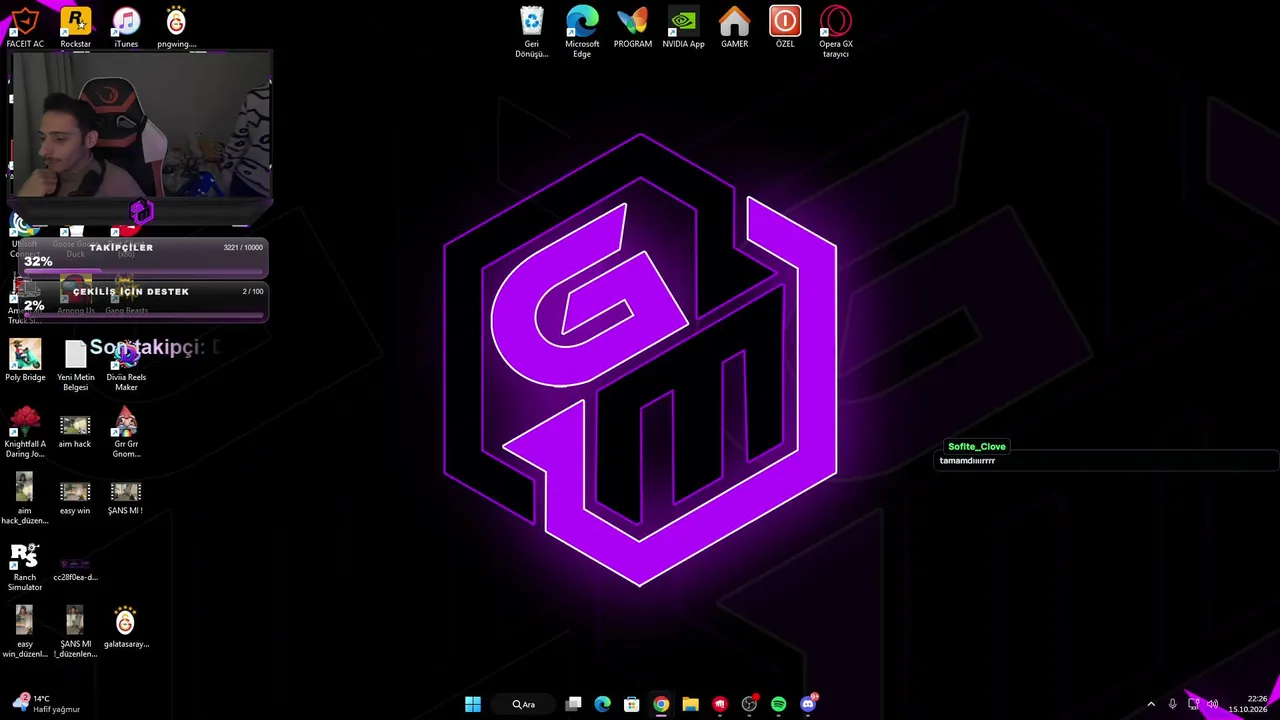Select the Ranch Simulator shortcut
This screenshot has height=720, width=1280.
coord(25,567)
